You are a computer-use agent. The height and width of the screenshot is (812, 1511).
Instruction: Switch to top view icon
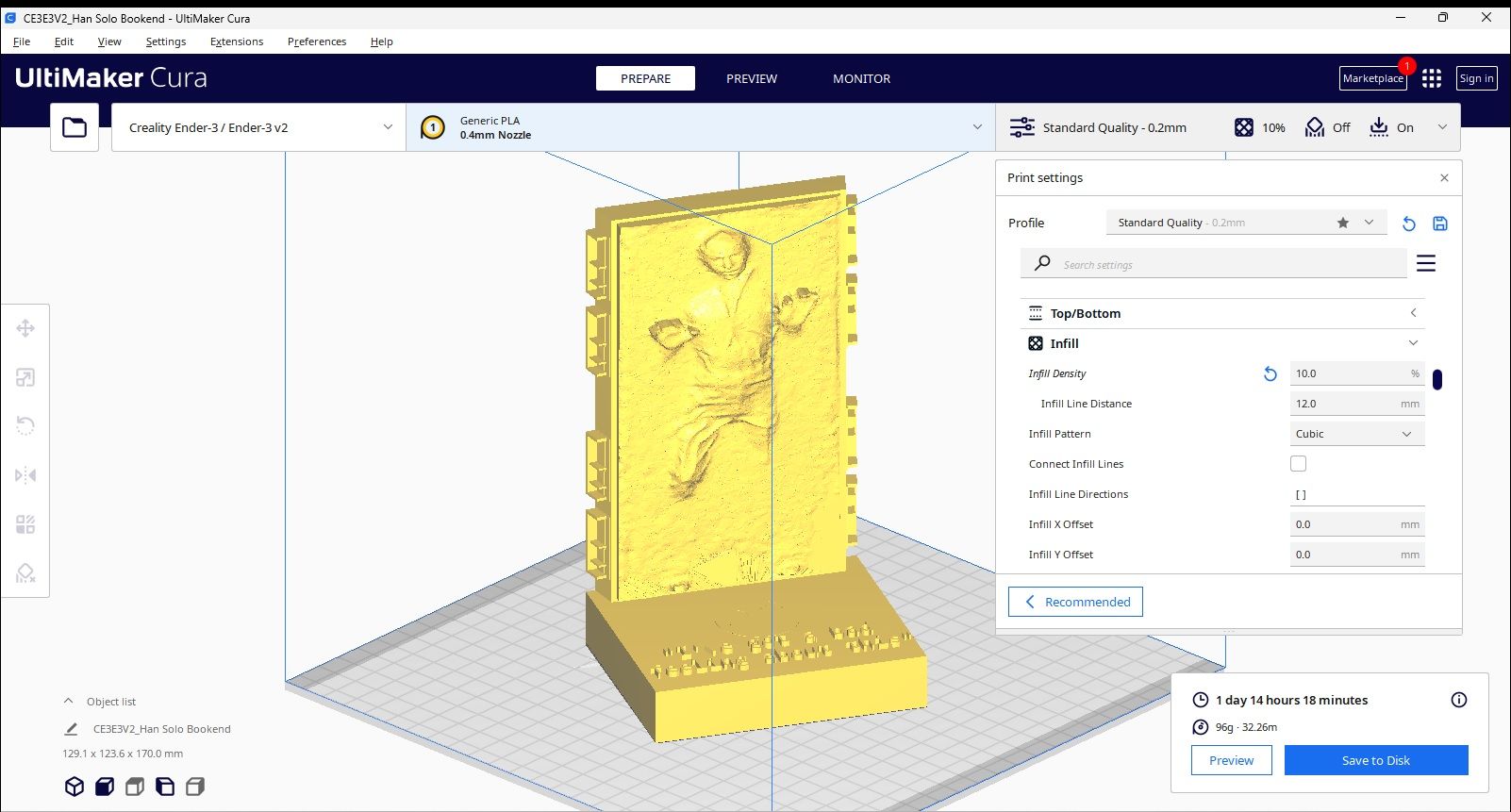(135, 787)
